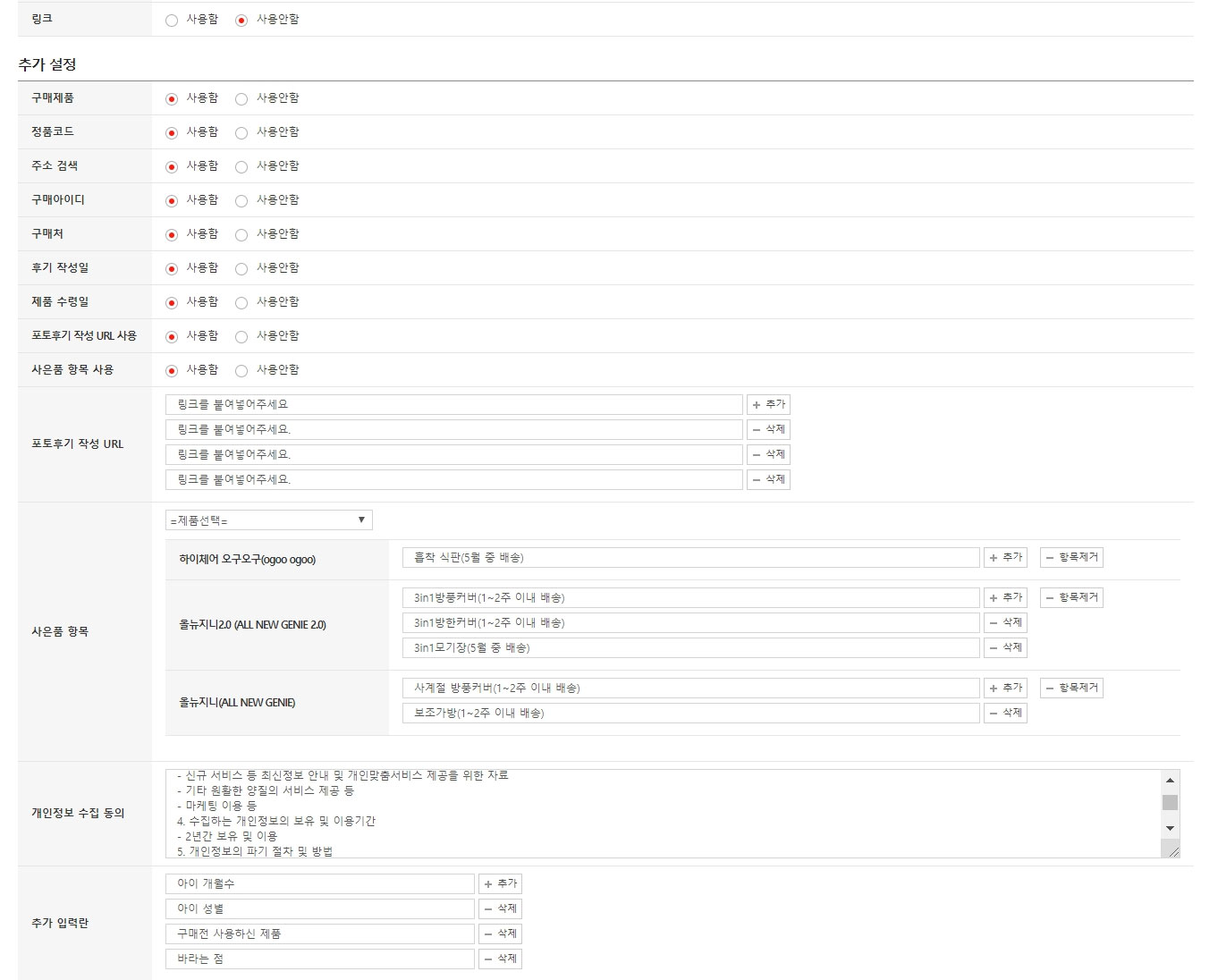Remove the 올뉴지니(ALL NEW GENIE) item group
1218x980 pixels.
pos(1071,688)
